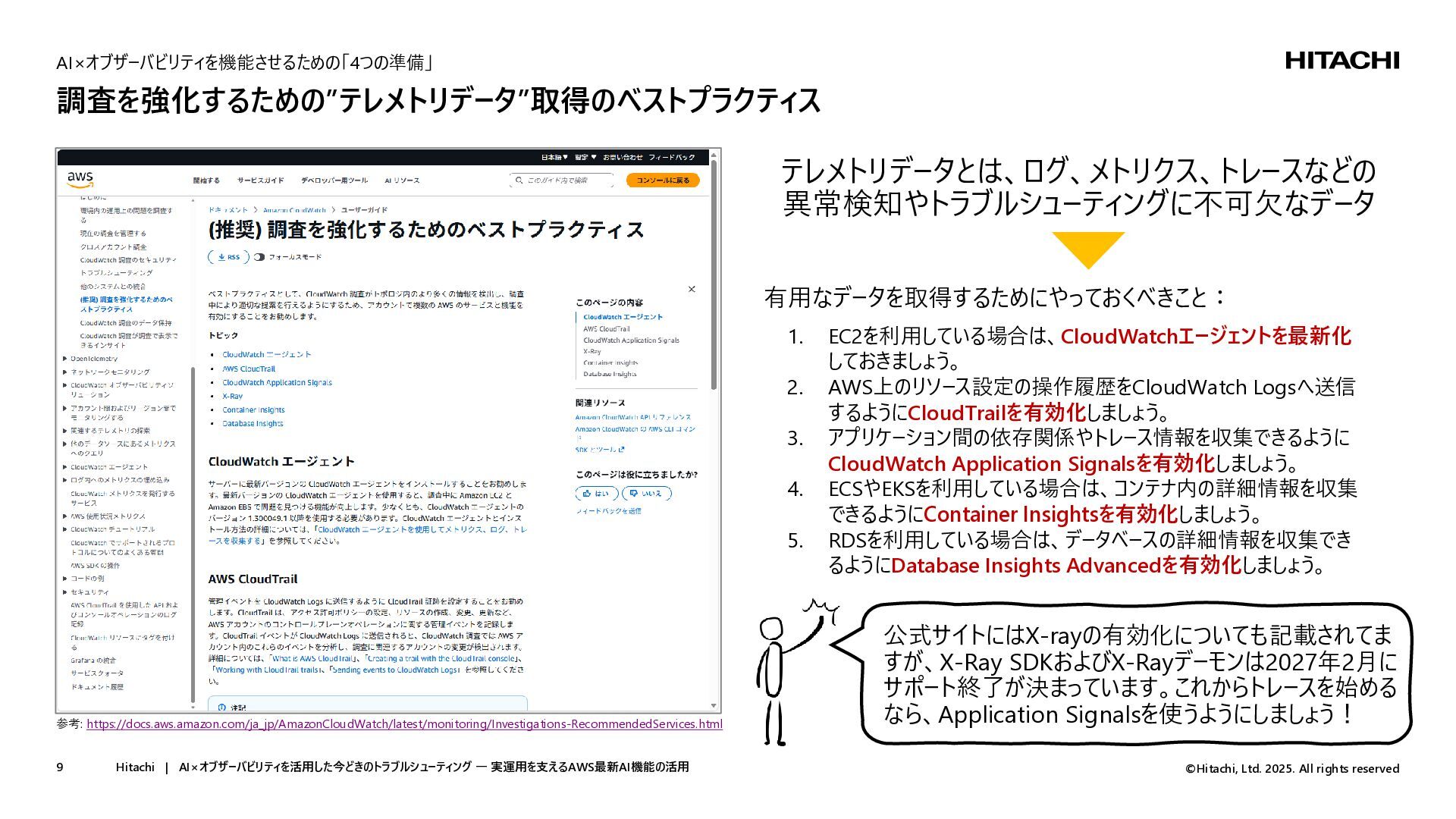Open デベロッパー用ツール menu item
This screenshot has height=819, width=1456.
334,180
